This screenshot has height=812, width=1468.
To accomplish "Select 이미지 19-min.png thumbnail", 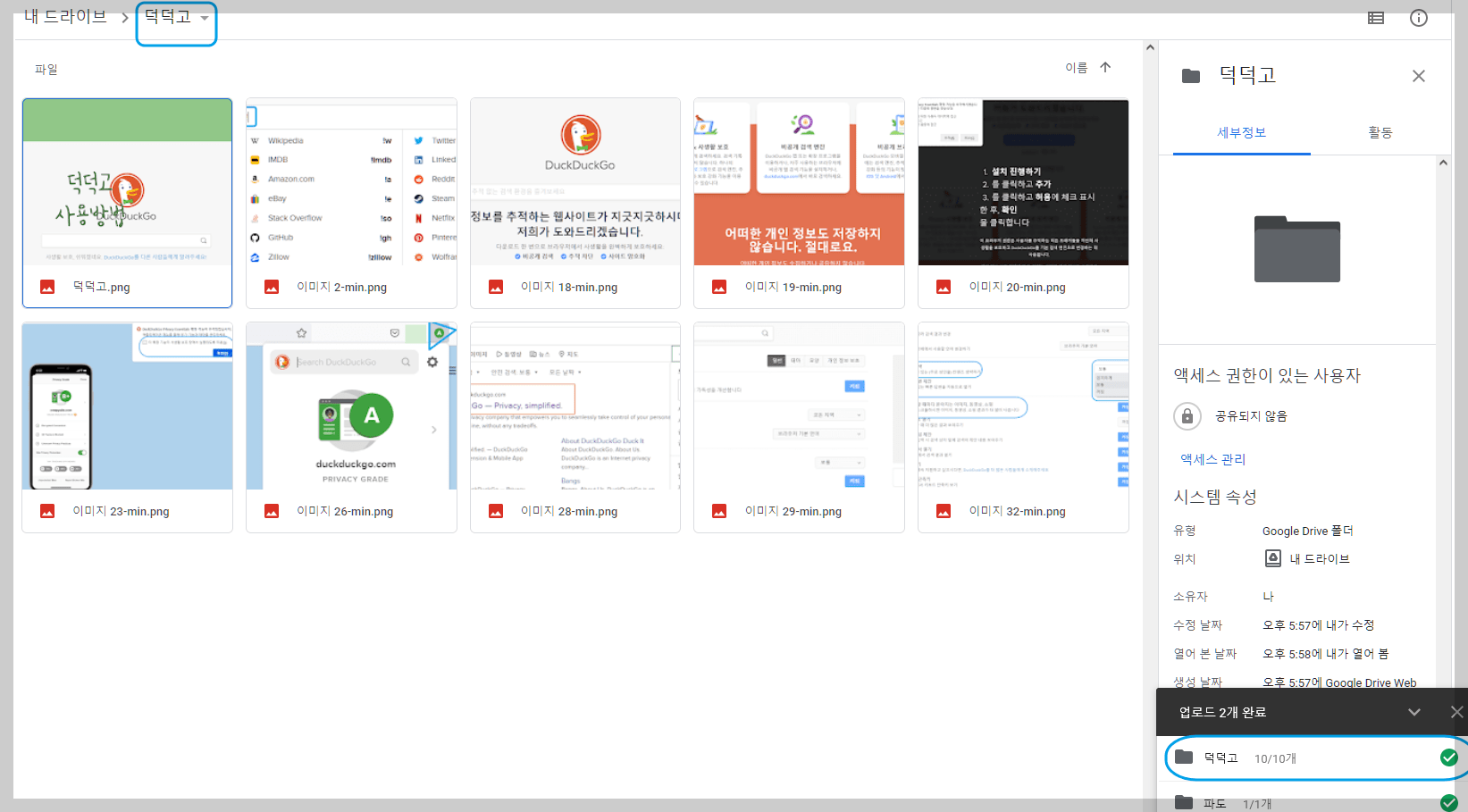I will (x=799, y=182).
